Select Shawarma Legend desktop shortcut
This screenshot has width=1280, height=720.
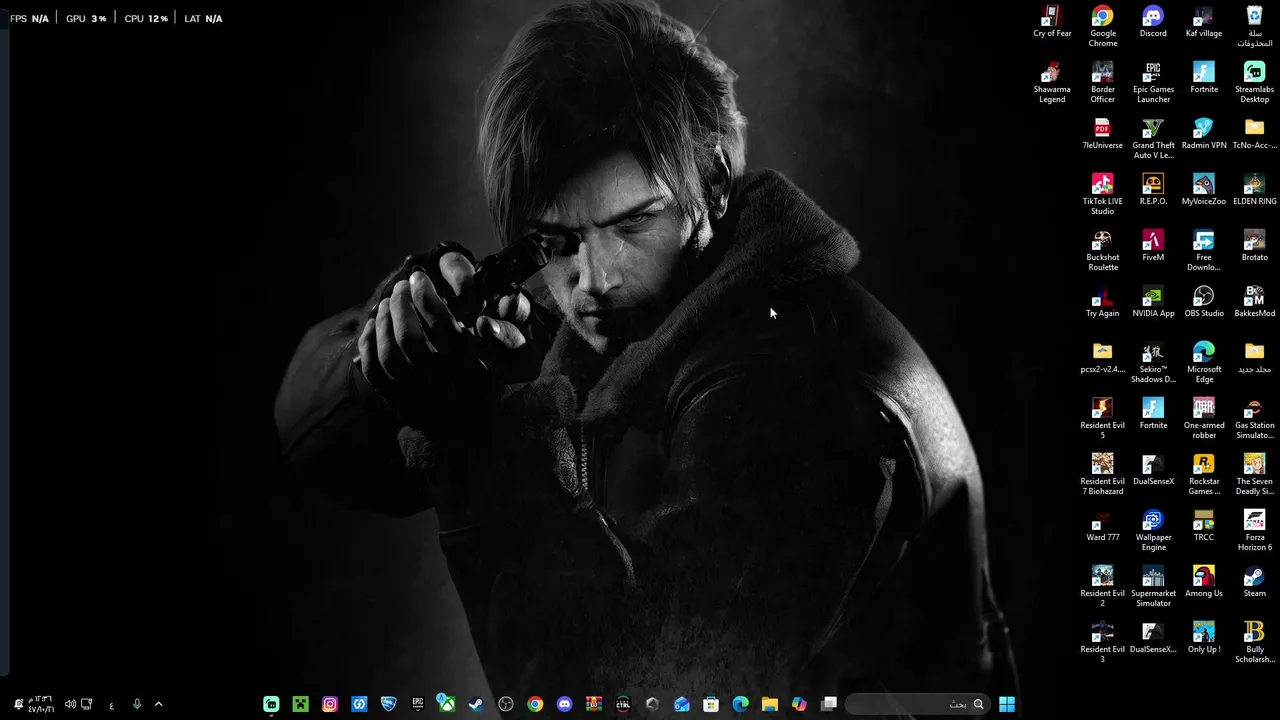click(x=1051, y=83)
